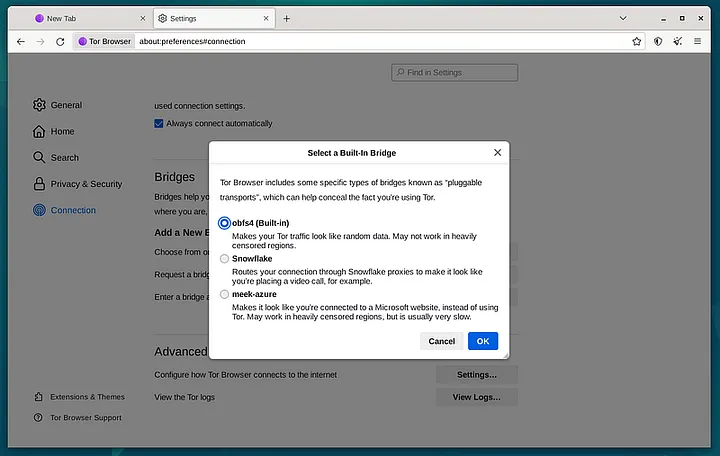Viewport: 720px width, 456px height.
Task: Click the dialog title 'Select a Built-In Bridge'
Action: [352, 153]
